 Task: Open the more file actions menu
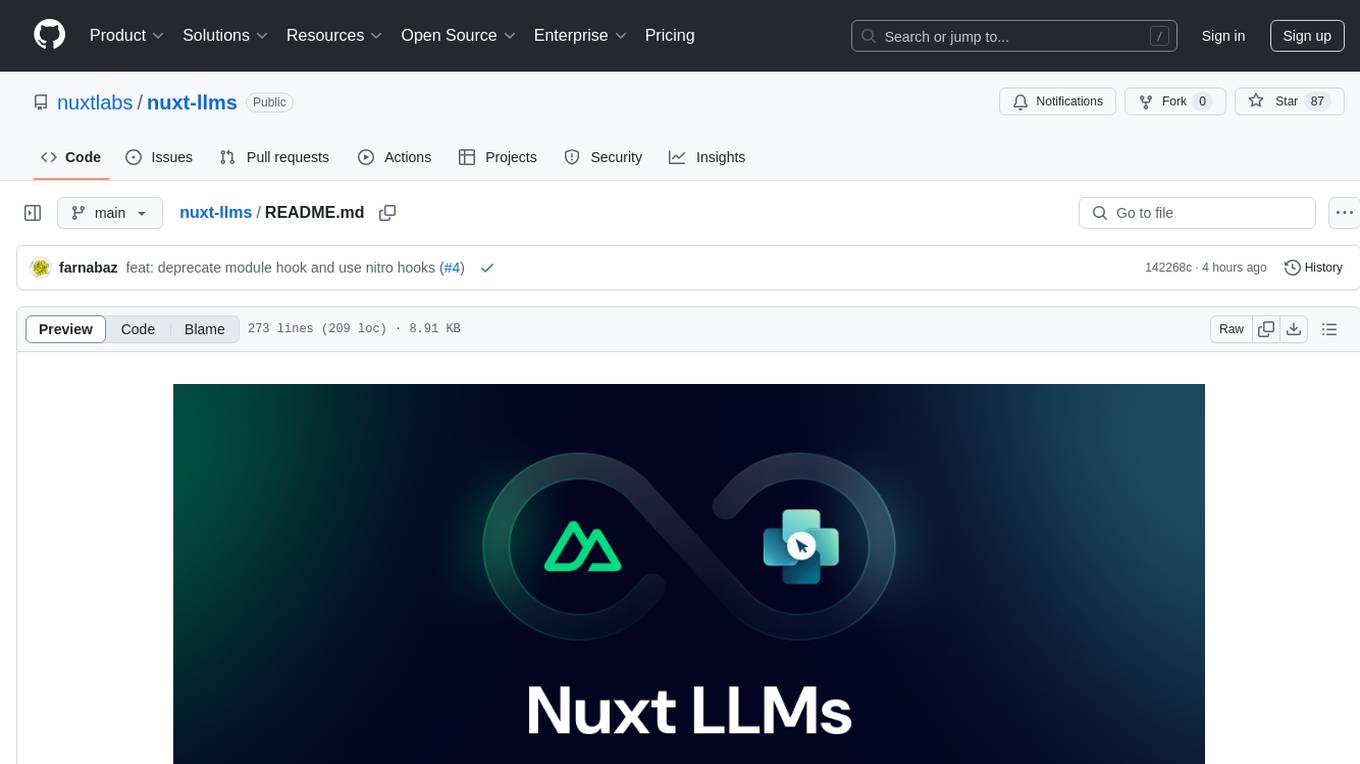coord(1344,213)
